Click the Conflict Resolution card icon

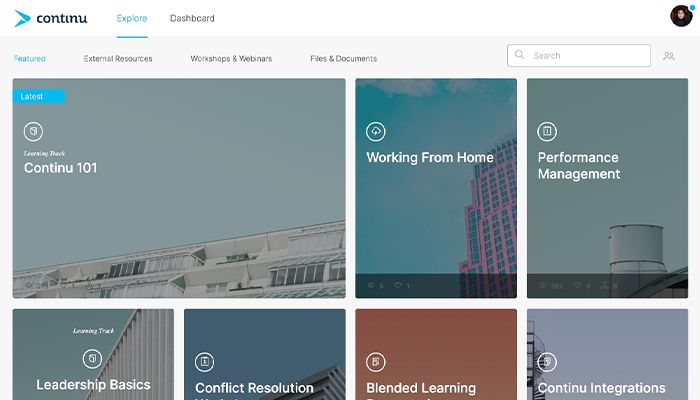pos(205,362)
